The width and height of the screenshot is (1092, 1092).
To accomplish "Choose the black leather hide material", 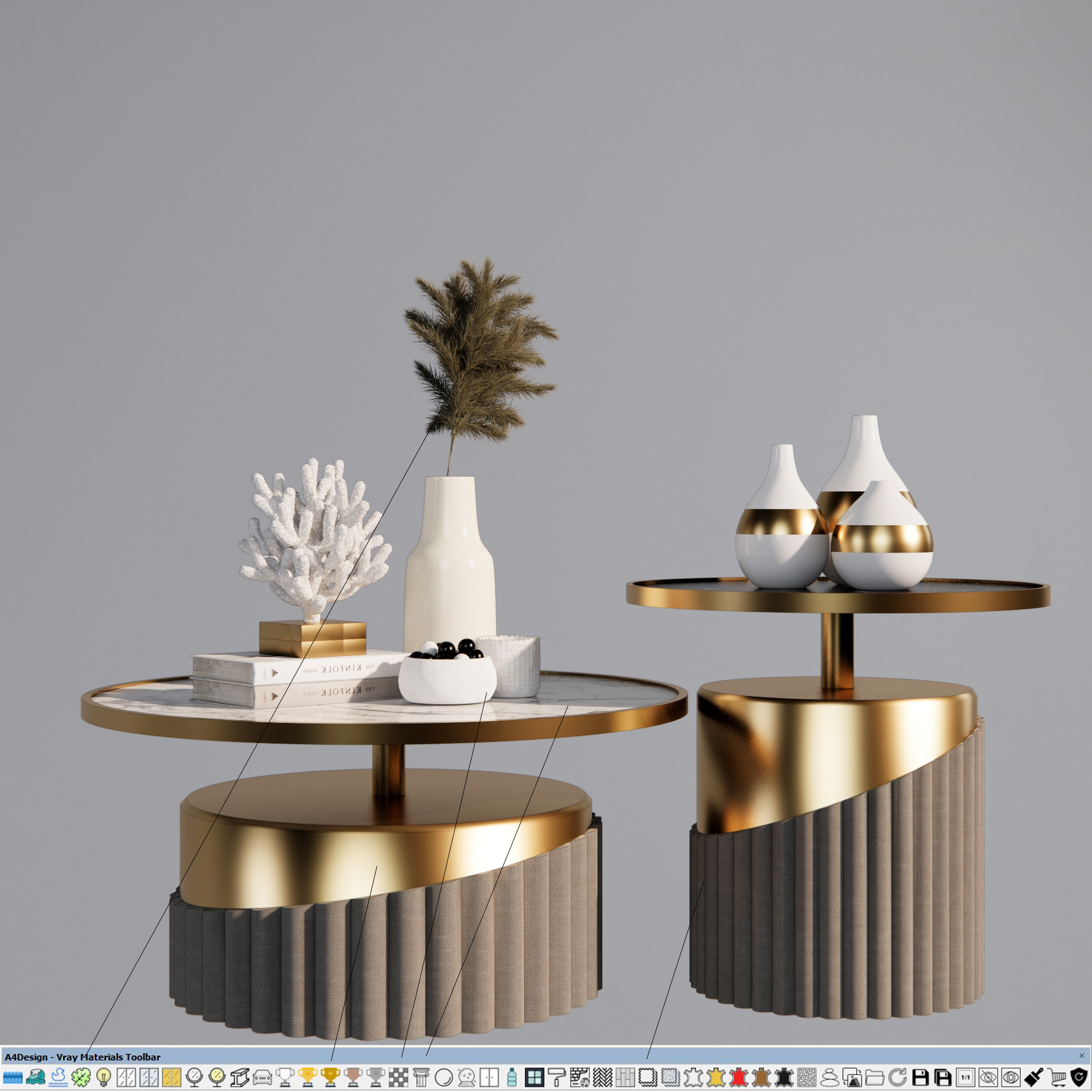I will pyautogui.click(x=784, y=1077).
